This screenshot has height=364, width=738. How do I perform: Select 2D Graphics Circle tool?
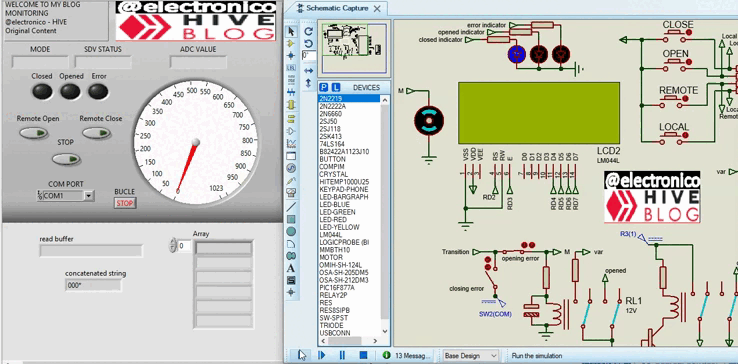291,231
